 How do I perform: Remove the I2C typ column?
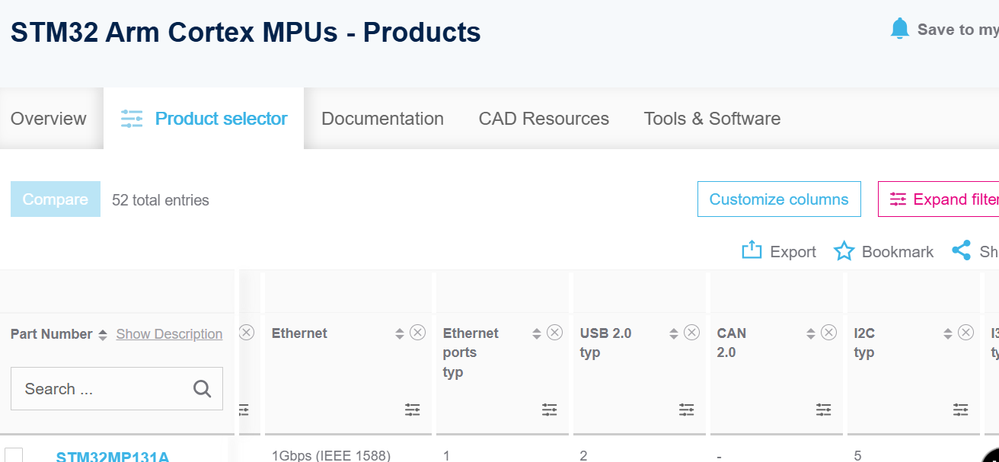click(x=966, y=333)
